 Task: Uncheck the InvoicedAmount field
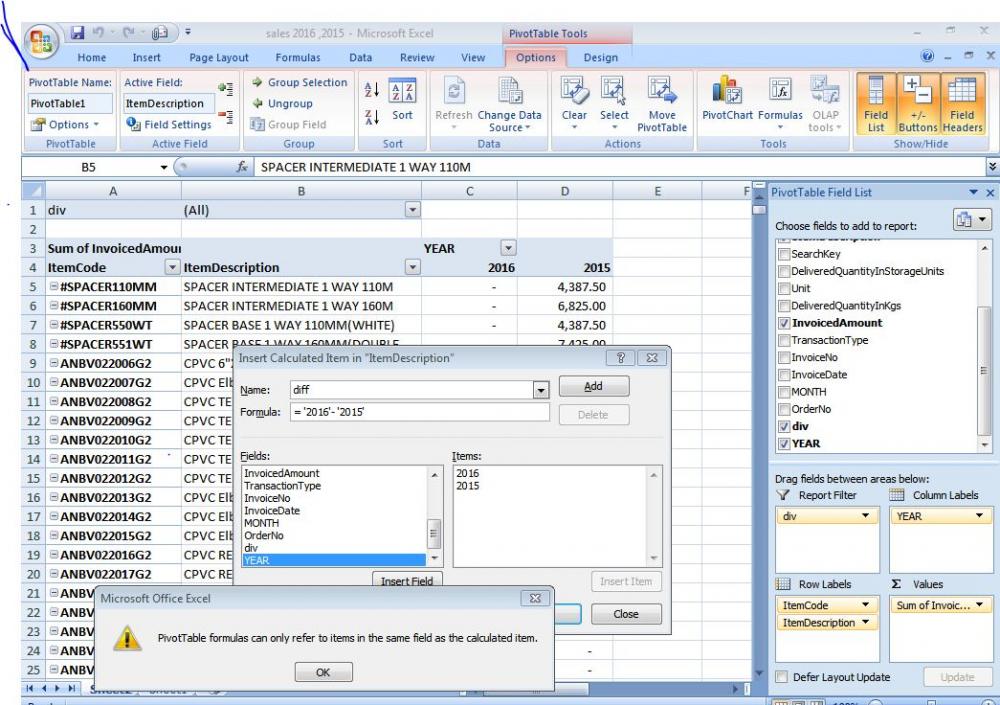pos(784,323)
